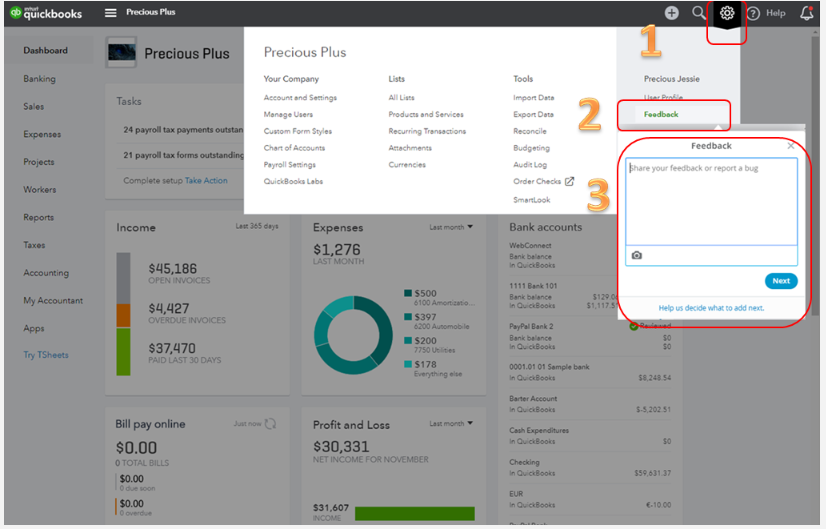Open Expenses Last month dropdown

[x=451, y=227]
